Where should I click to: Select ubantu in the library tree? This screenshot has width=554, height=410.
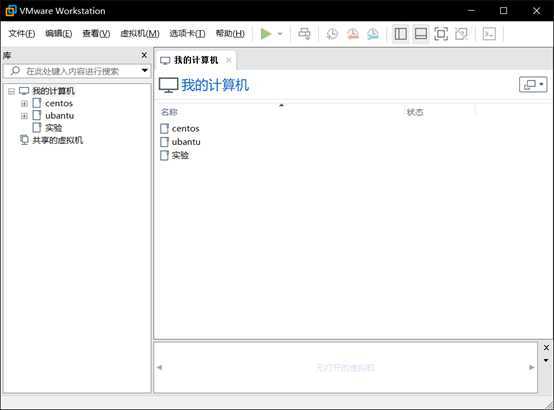pos(59,116)
